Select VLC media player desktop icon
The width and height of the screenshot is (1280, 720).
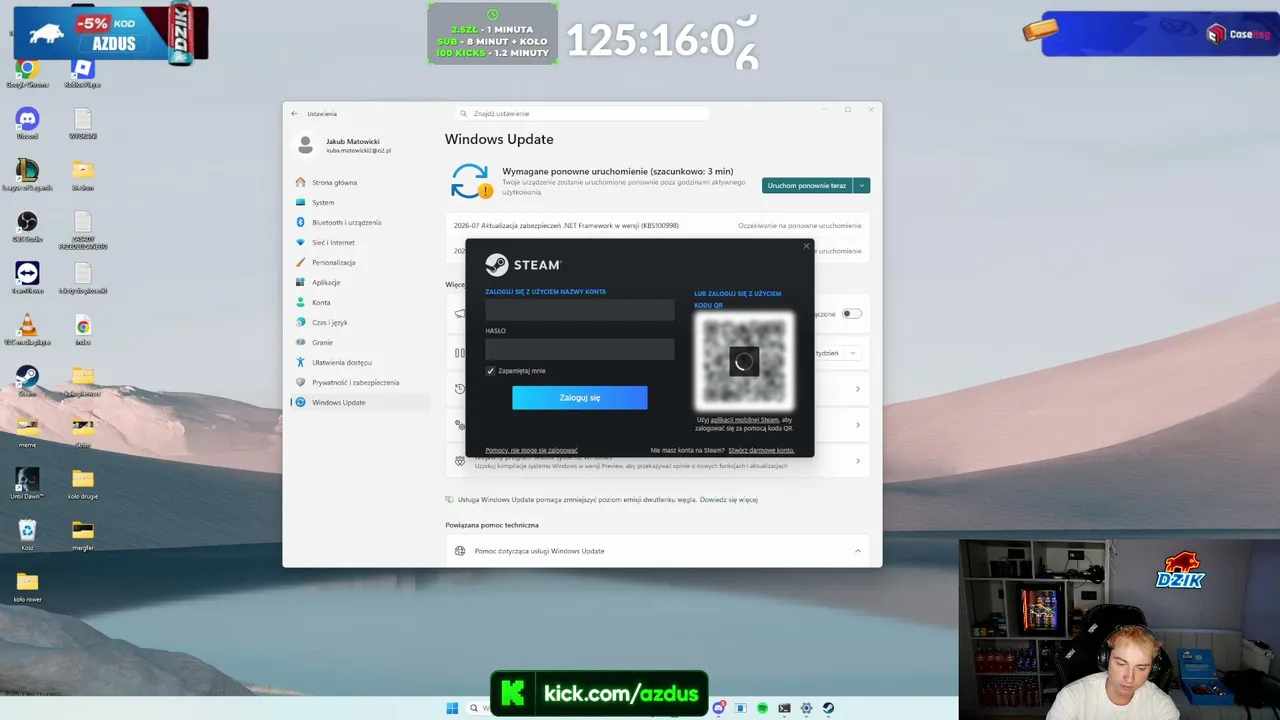(x=27, y=329)
